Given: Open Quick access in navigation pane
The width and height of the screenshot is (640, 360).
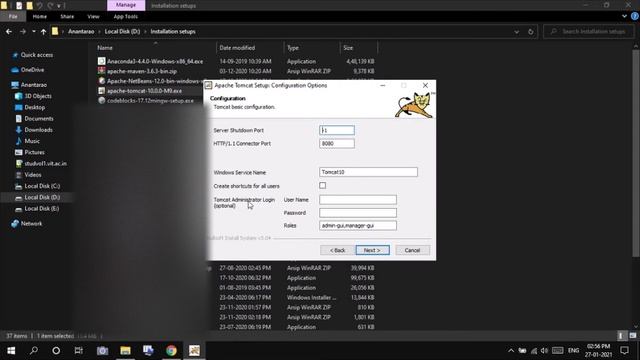Looking at the screenshot, I should (36, 55).
